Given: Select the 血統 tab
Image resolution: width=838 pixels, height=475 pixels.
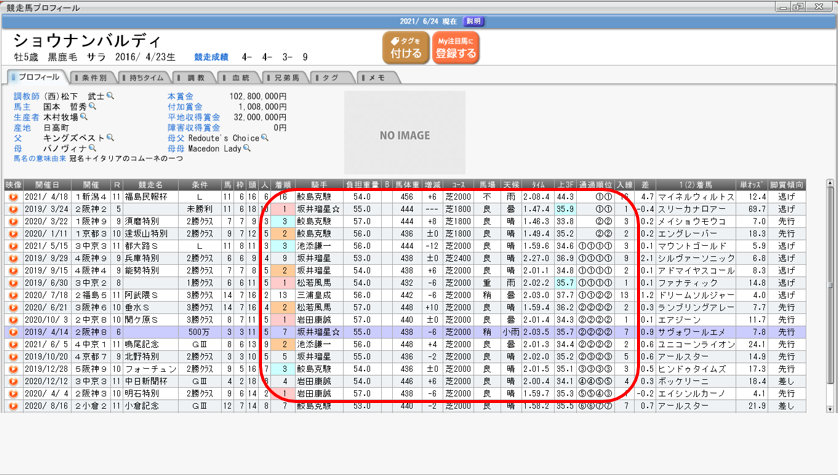Looking at the screenshot, I should [239, 77].
